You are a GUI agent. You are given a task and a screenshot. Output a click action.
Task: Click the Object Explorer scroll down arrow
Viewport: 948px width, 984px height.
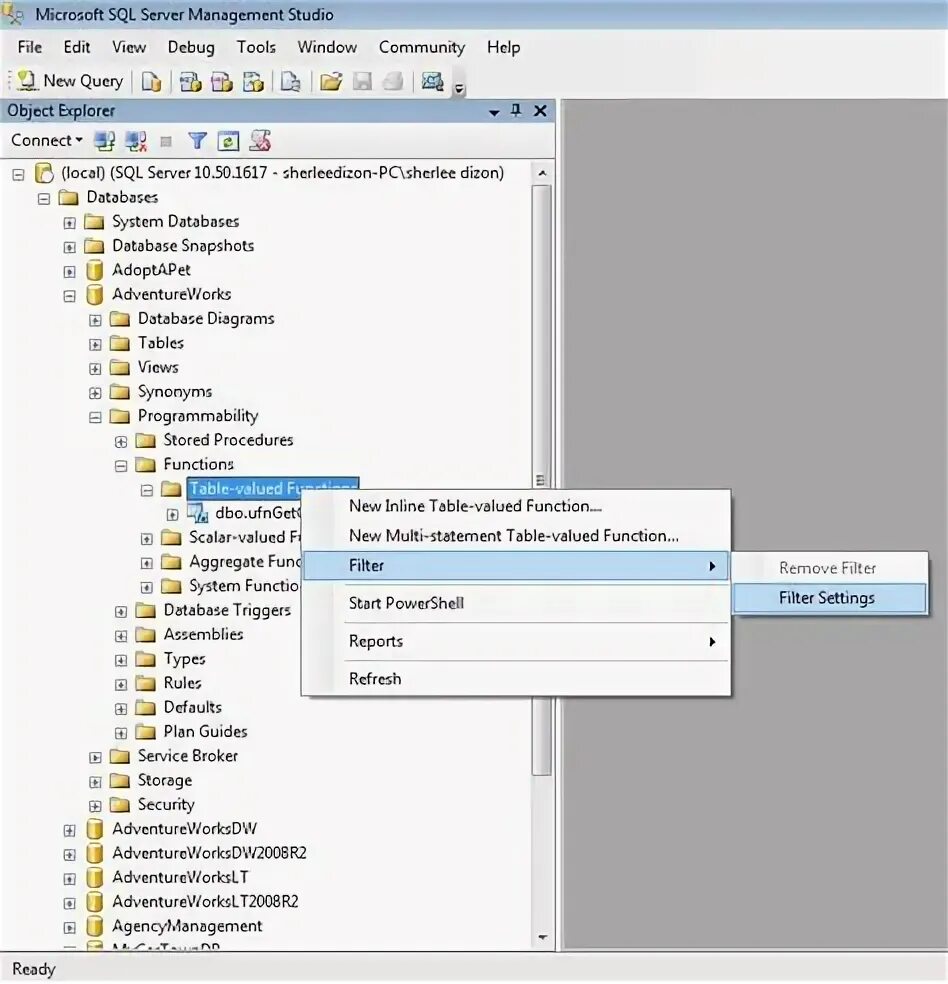point(542,938)
